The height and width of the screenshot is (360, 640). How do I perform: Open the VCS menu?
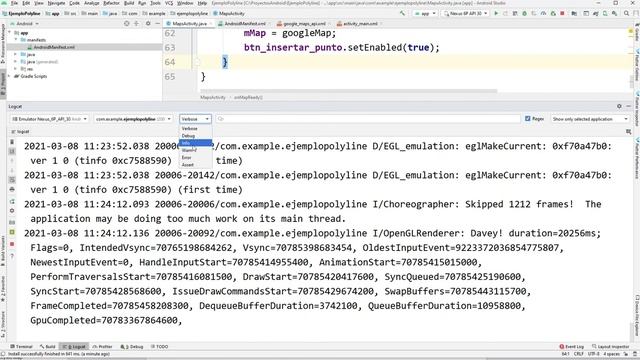click(x=169, y=3)
